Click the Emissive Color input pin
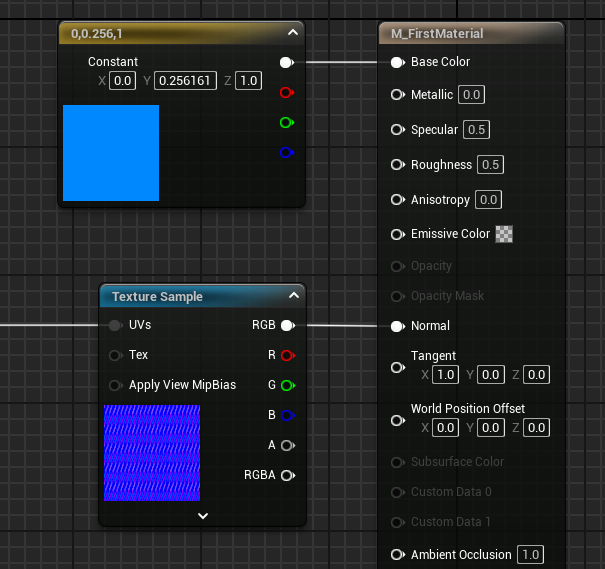 [x=397, y=234]
